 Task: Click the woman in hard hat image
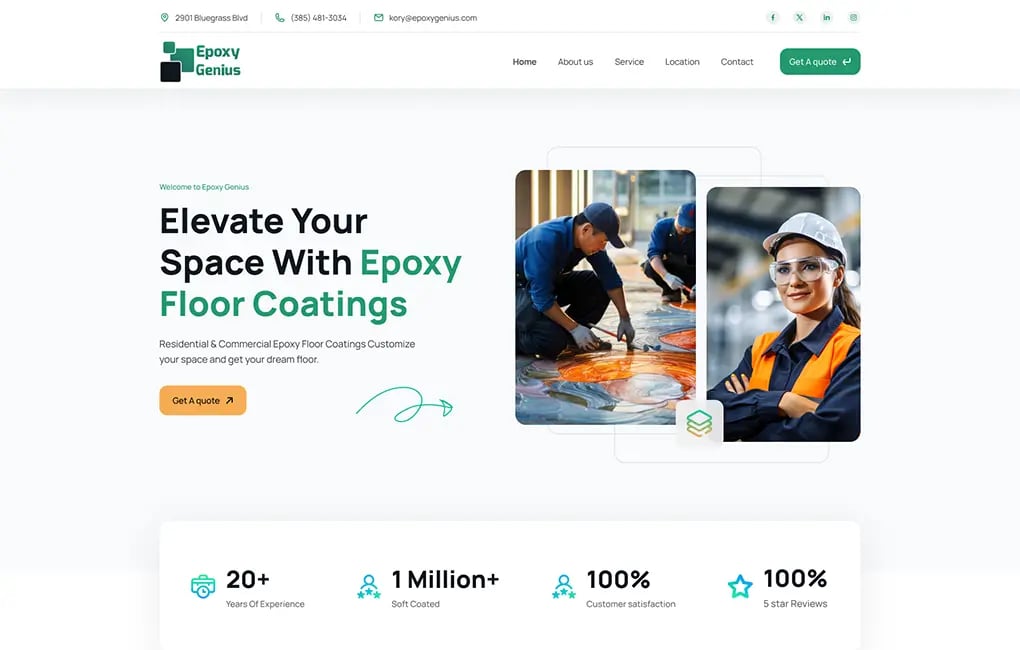[783, 314]
